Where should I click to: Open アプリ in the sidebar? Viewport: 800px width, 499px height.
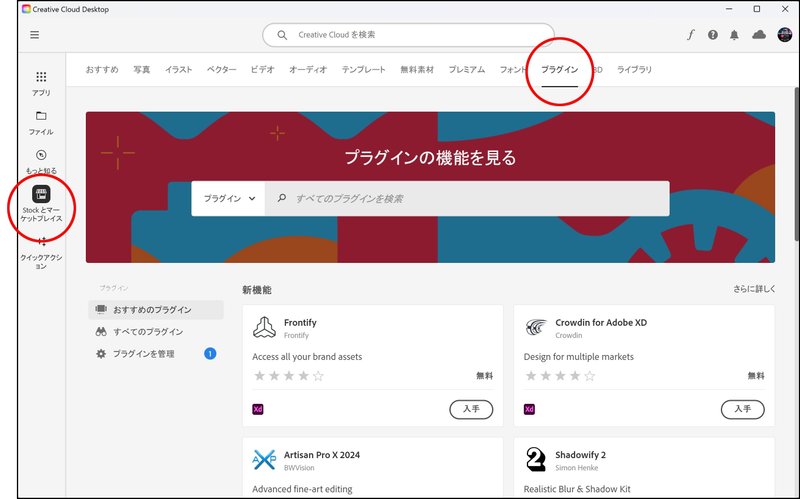41,83
